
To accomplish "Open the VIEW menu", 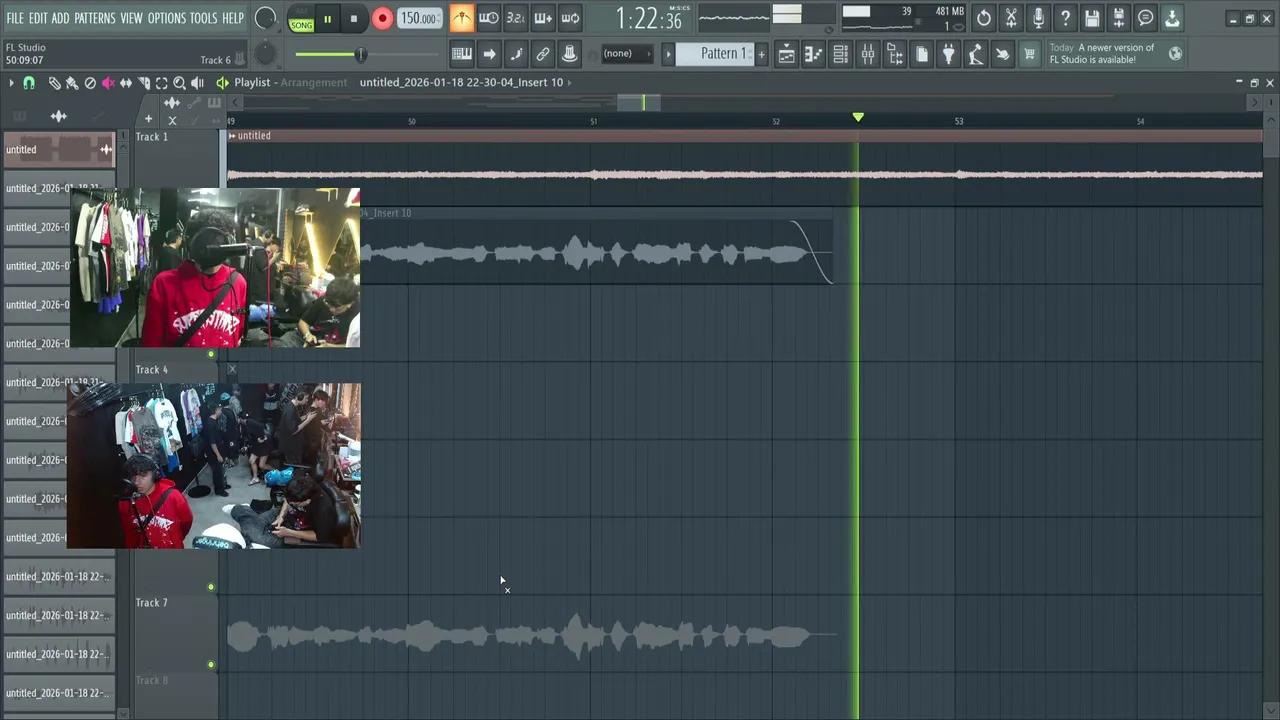I will [132, 18].
